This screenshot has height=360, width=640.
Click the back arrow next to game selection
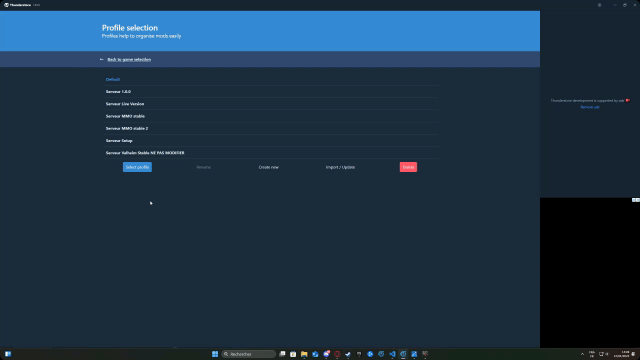pyautogui.click(x=102, y=60)
